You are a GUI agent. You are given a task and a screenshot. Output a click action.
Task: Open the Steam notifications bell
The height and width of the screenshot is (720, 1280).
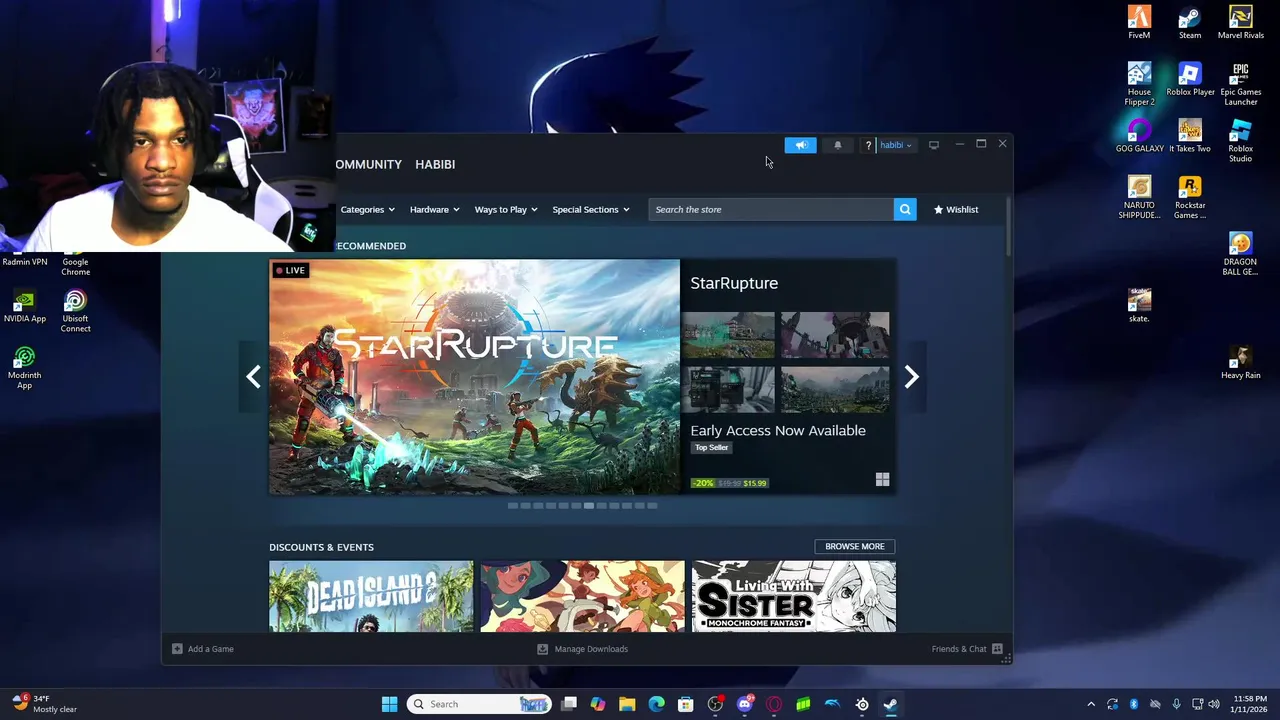click(x=838, y=145)
